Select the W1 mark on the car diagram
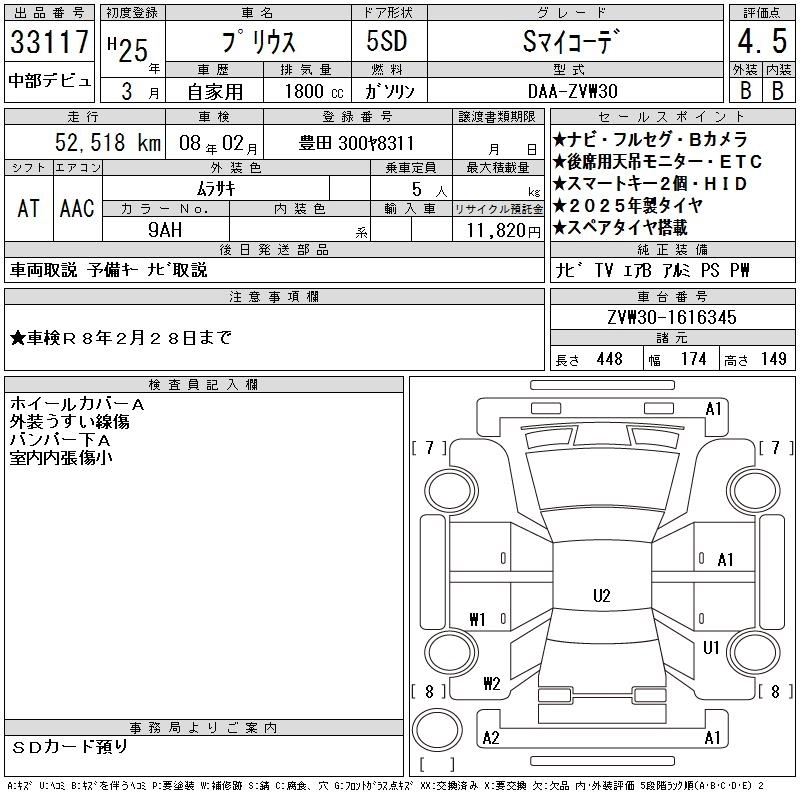Screen dimensions: 800x800 pyautogui.click(x=476, y=620)
